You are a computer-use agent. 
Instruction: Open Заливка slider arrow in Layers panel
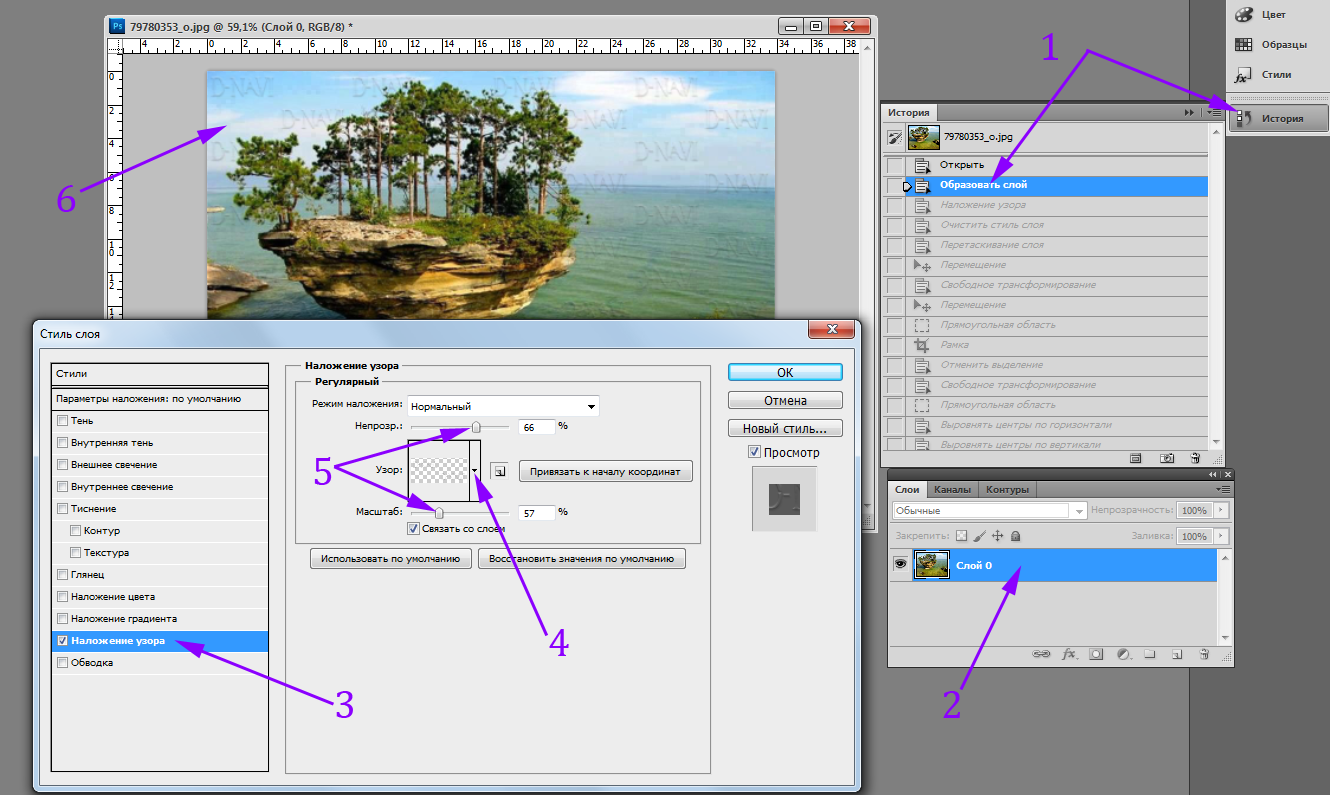[1220, 536]
